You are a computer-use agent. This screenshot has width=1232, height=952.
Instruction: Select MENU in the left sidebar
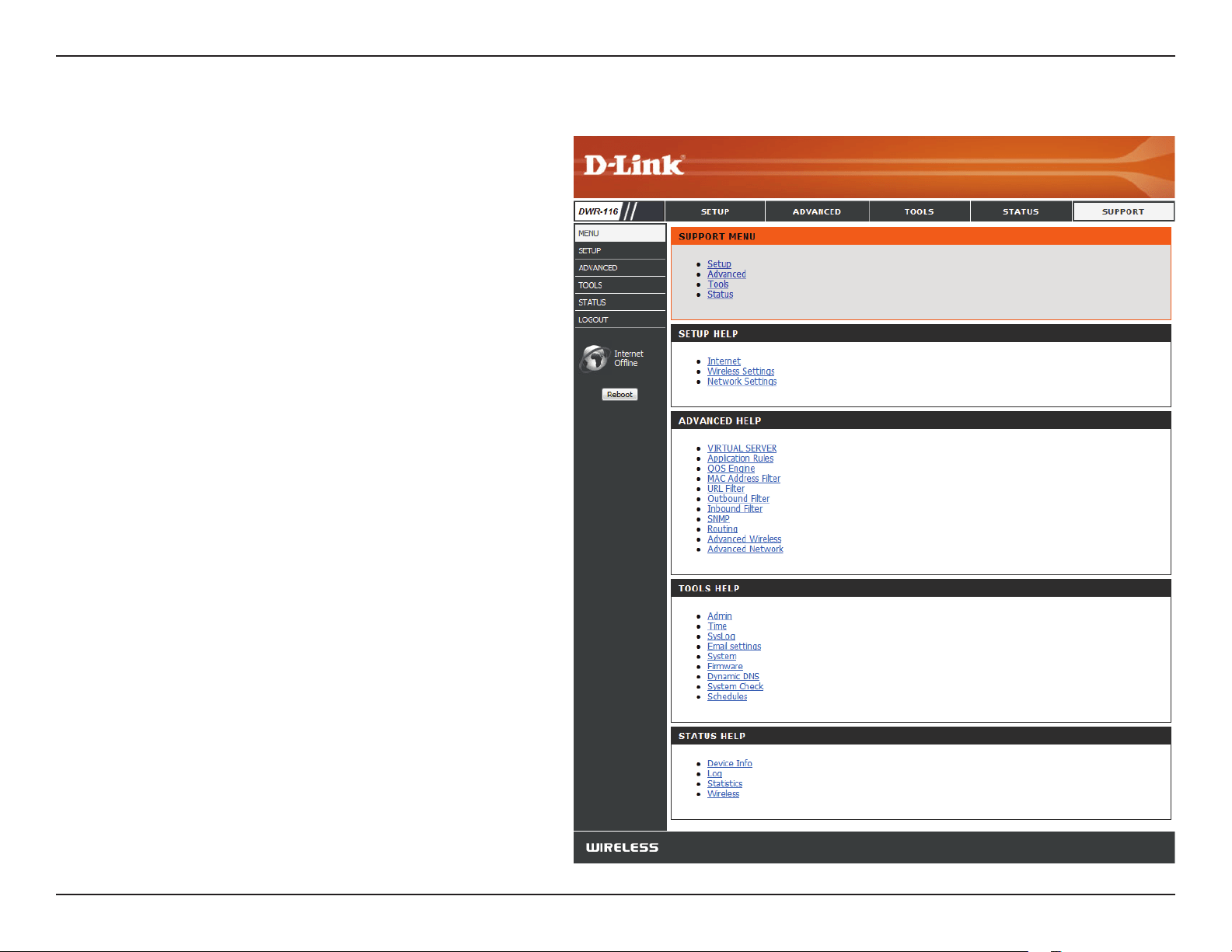(x=620, y=233)
